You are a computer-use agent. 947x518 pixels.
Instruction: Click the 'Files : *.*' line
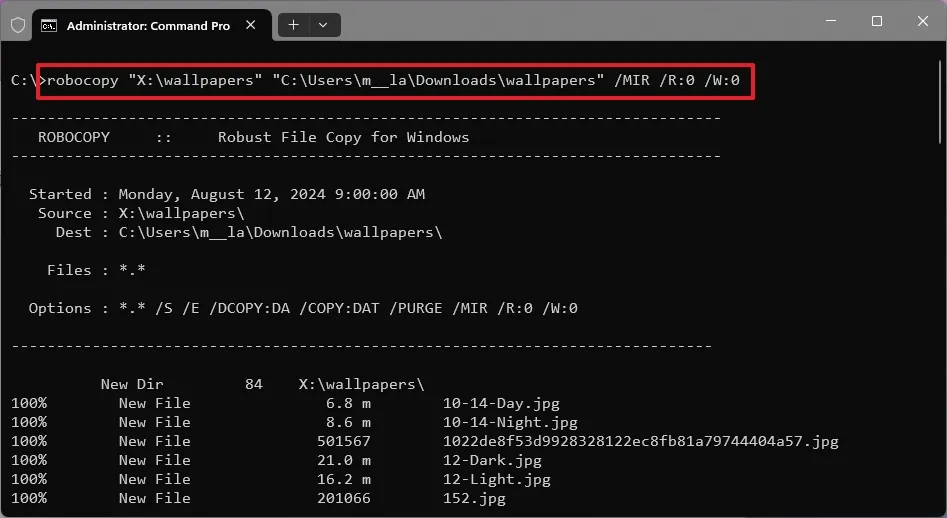(x=96, y=270)
